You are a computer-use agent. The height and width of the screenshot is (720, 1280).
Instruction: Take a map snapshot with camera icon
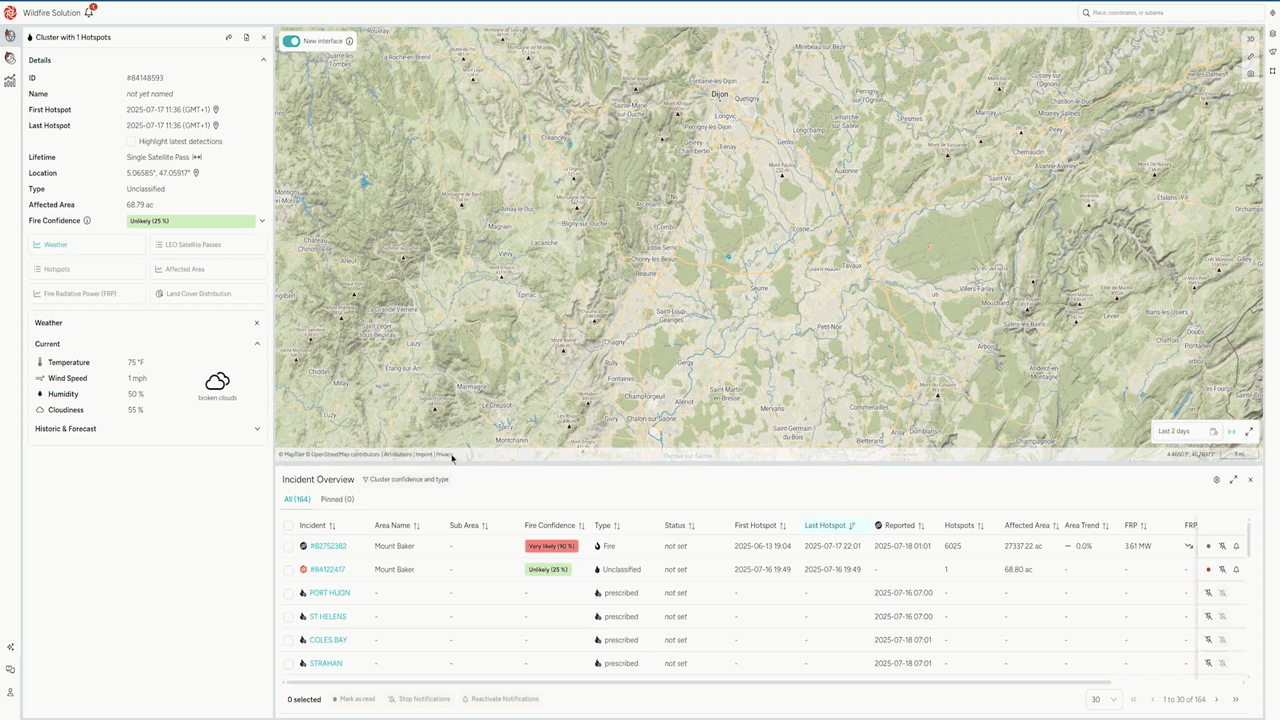pyautogui.click(x=1251, y=73)
